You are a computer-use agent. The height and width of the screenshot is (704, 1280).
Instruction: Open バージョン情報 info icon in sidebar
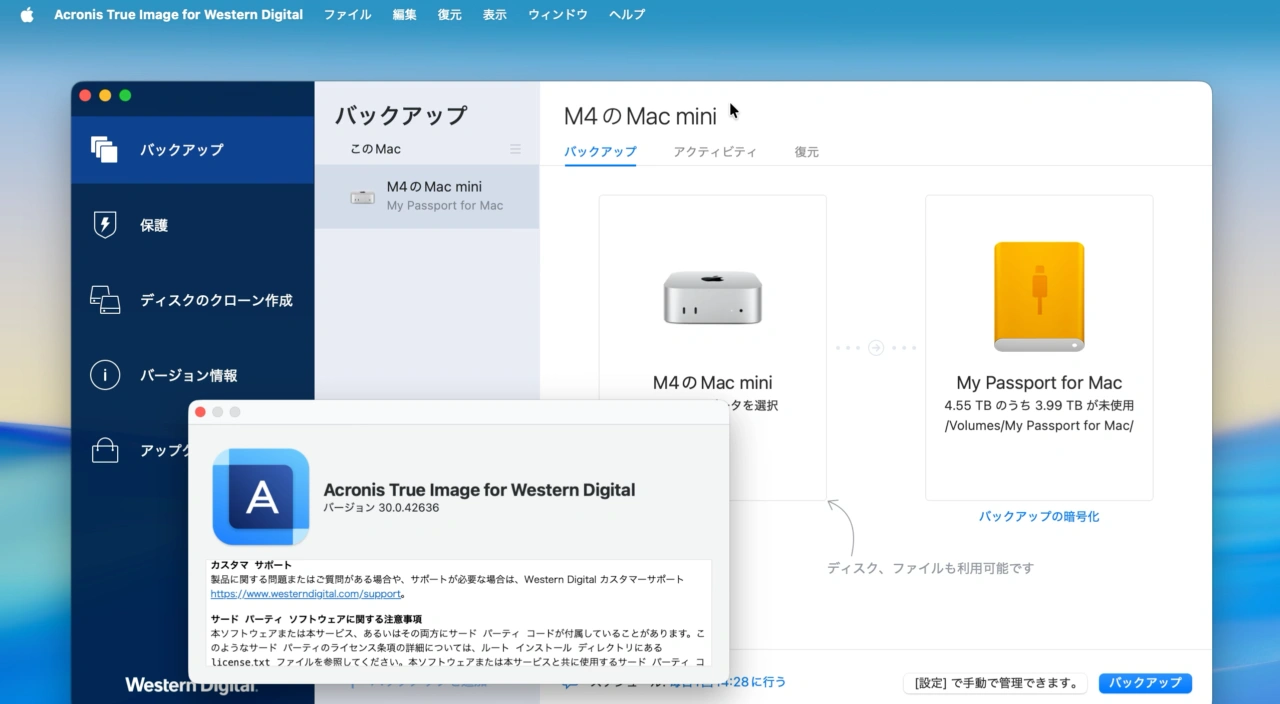point(105,375)
